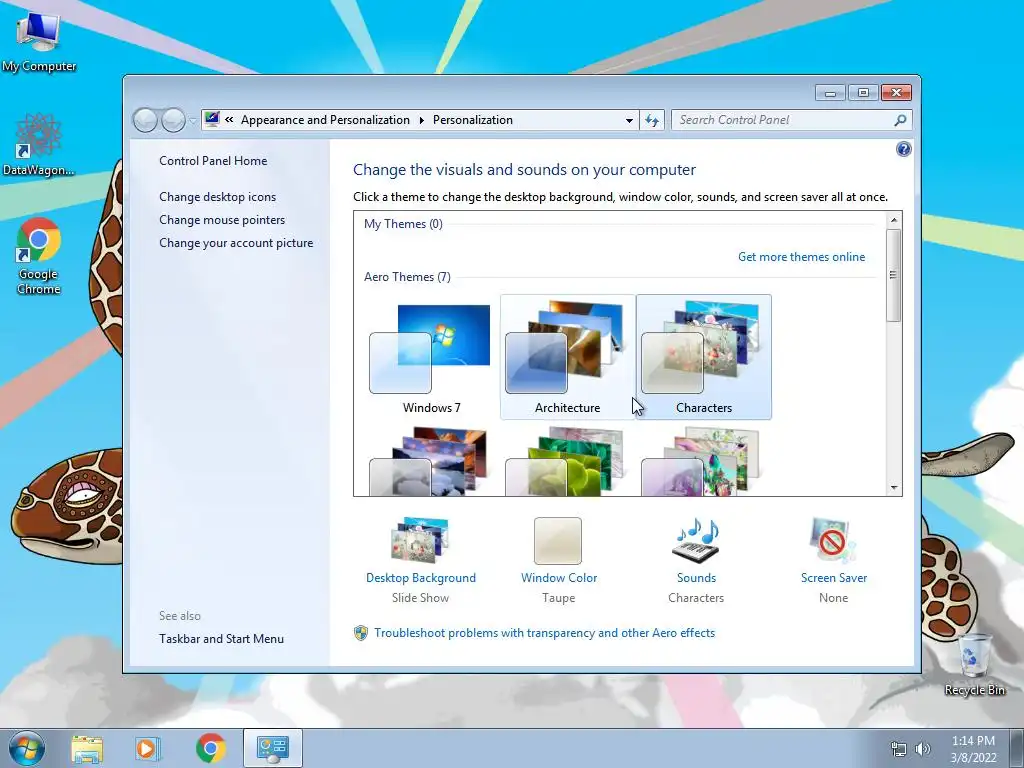Select the Characters theme
The height and width of the screenshot is (768, 1024).
[x=704, y=357]
